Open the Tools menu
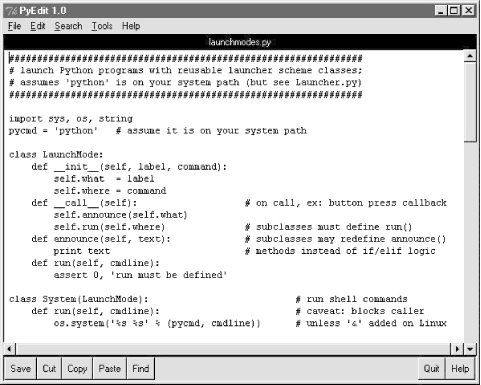Image resolution: width=481 pixels, height=385 pixels. 102,26
